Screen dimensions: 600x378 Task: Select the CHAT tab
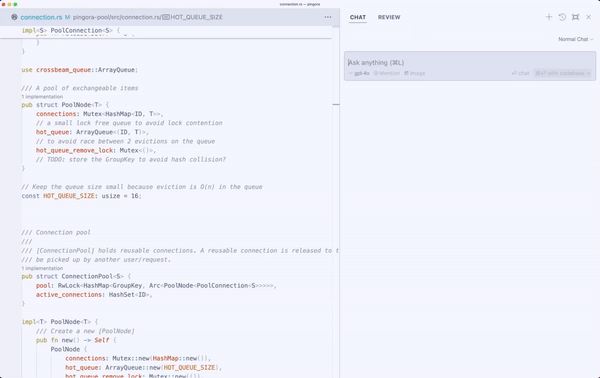point(358,17)
